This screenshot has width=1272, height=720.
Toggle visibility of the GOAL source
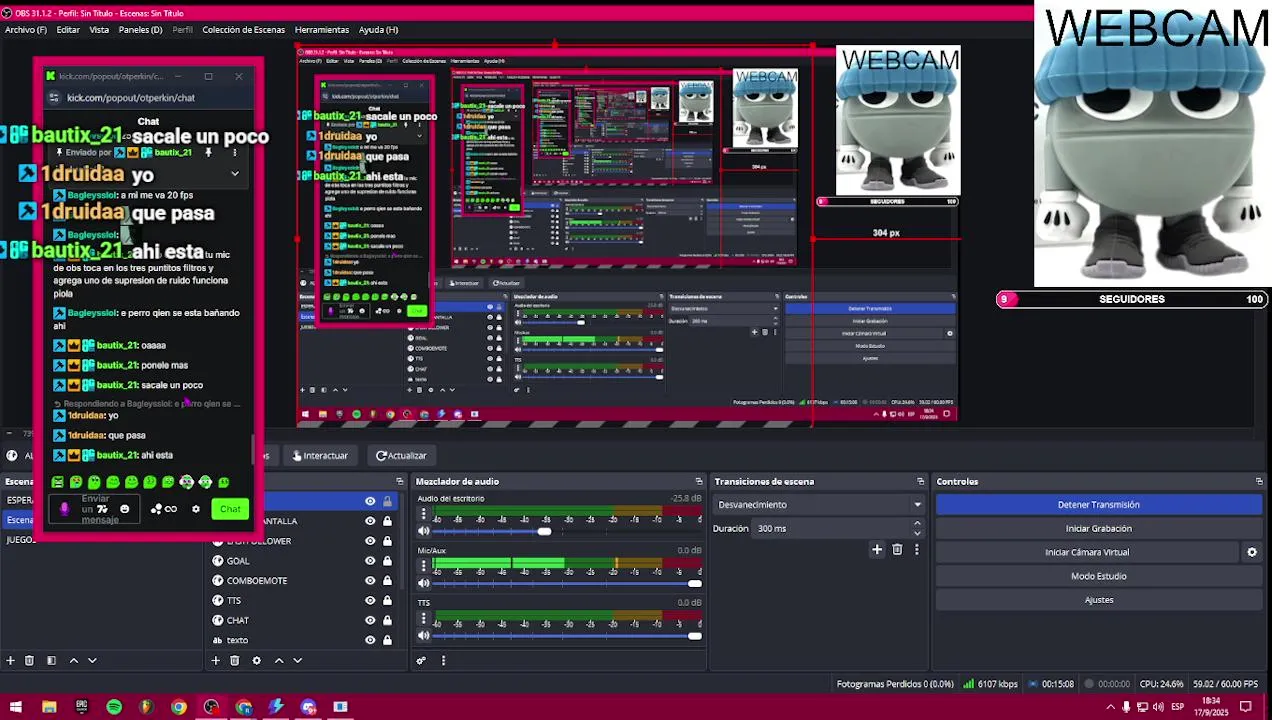tap(370, 561)
